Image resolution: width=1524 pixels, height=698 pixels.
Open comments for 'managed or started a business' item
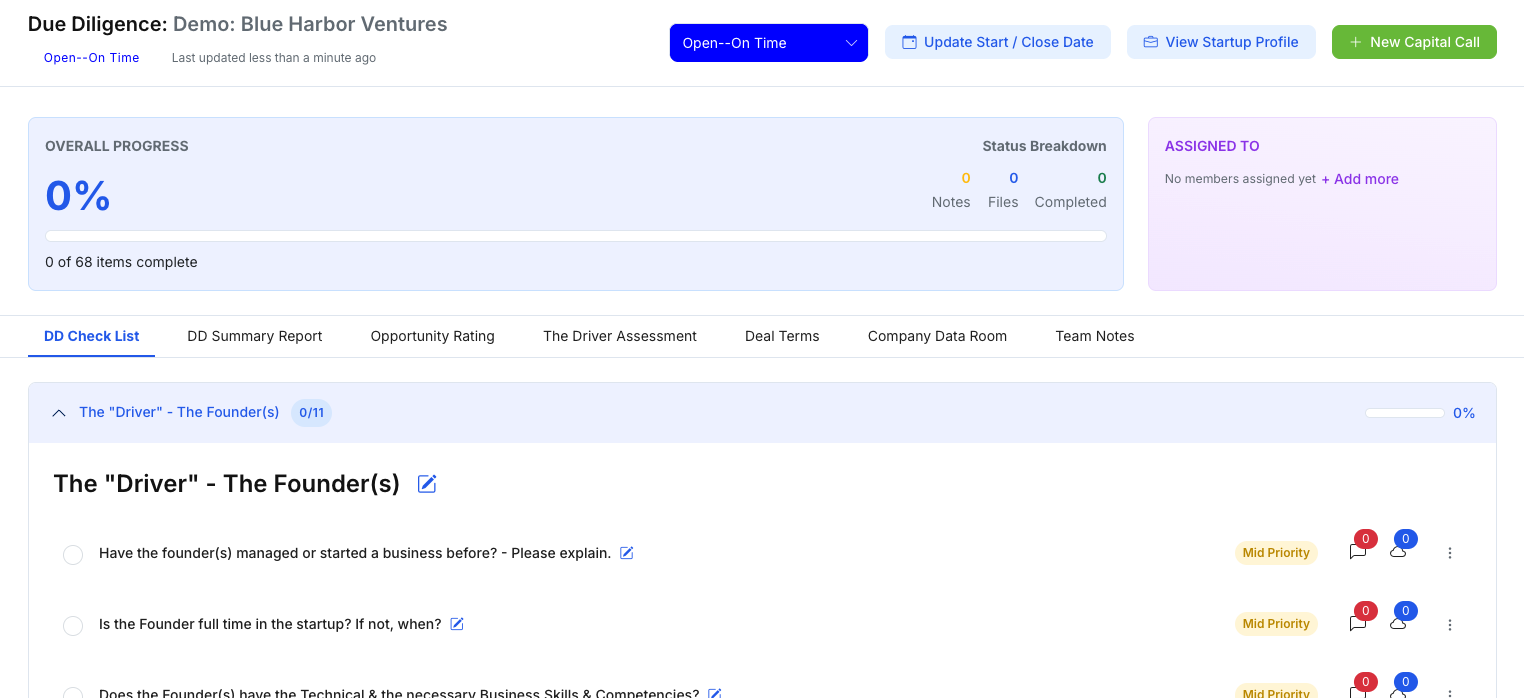1357,552
